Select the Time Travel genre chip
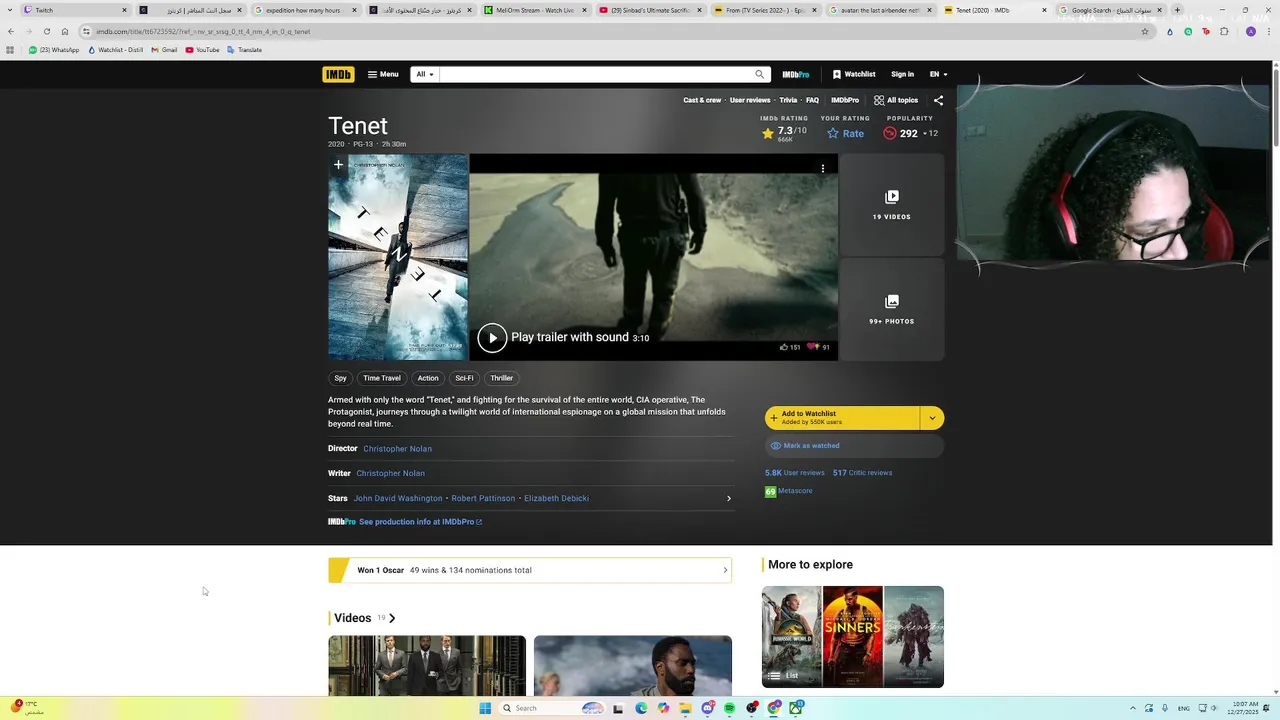This screenshot has width=1280, height=720. click(382, 378)
